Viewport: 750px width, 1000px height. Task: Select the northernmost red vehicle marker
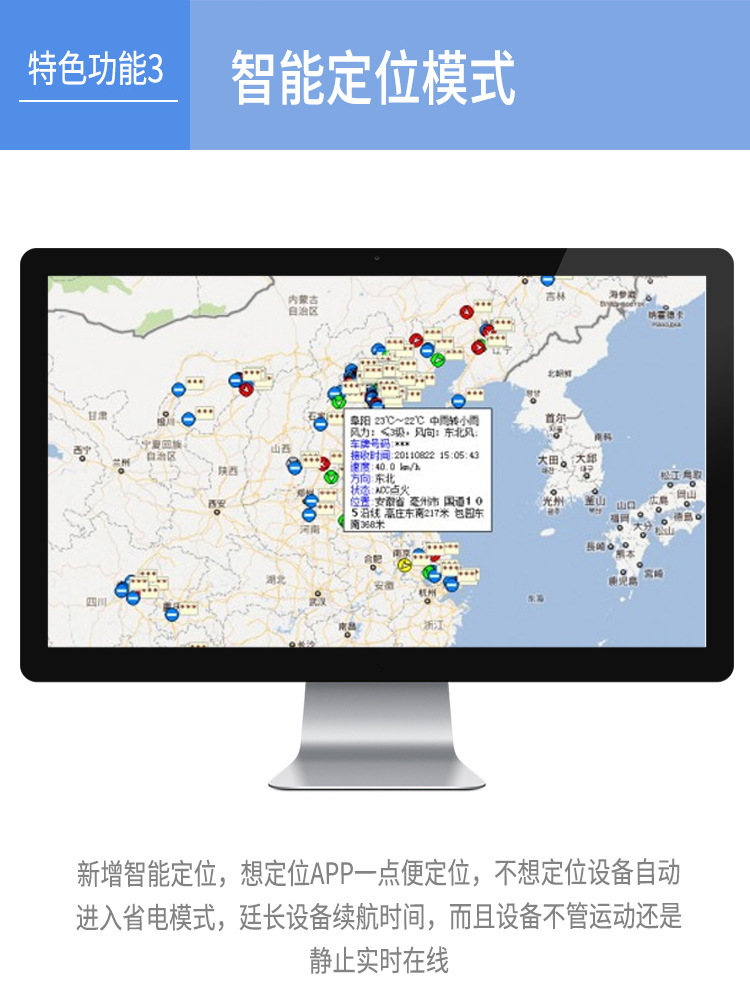466,312
